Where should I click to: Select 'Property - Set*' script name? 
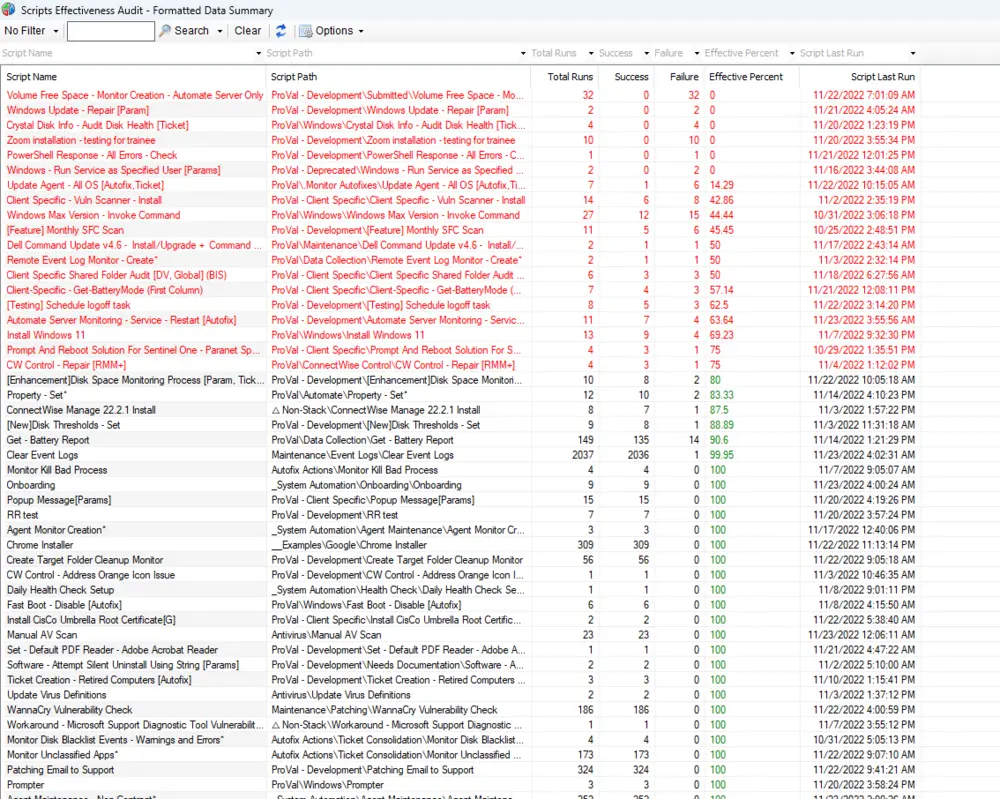point(36,395)
